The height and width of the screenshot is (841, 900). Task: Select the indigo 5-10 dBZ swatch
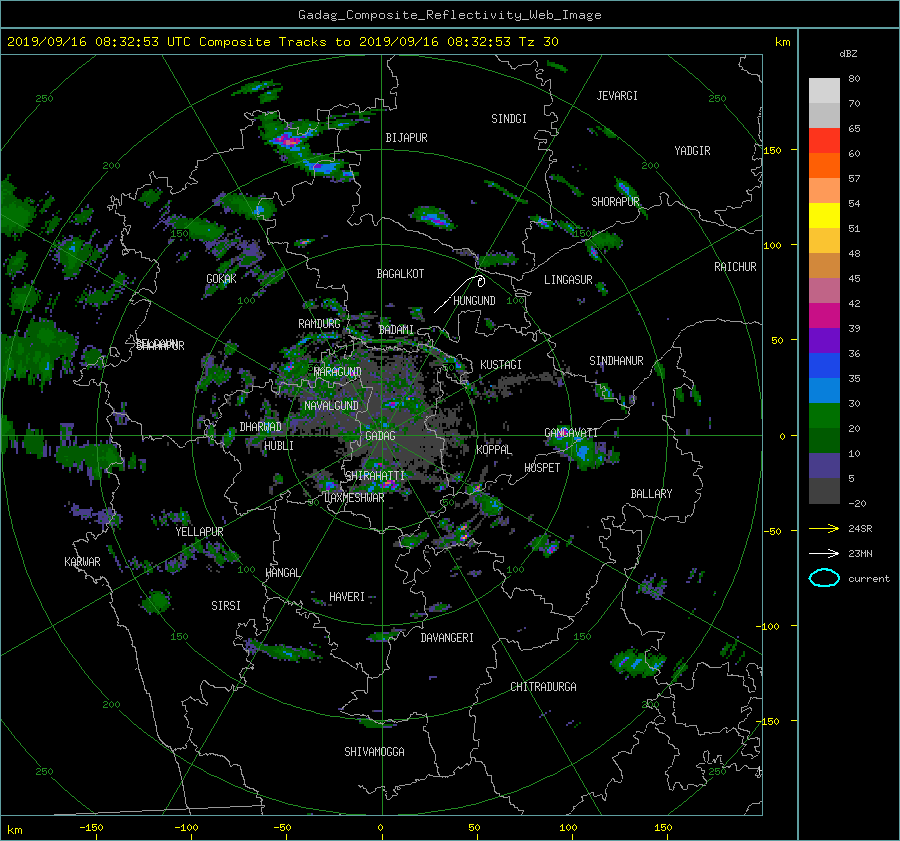pos(824,466)
